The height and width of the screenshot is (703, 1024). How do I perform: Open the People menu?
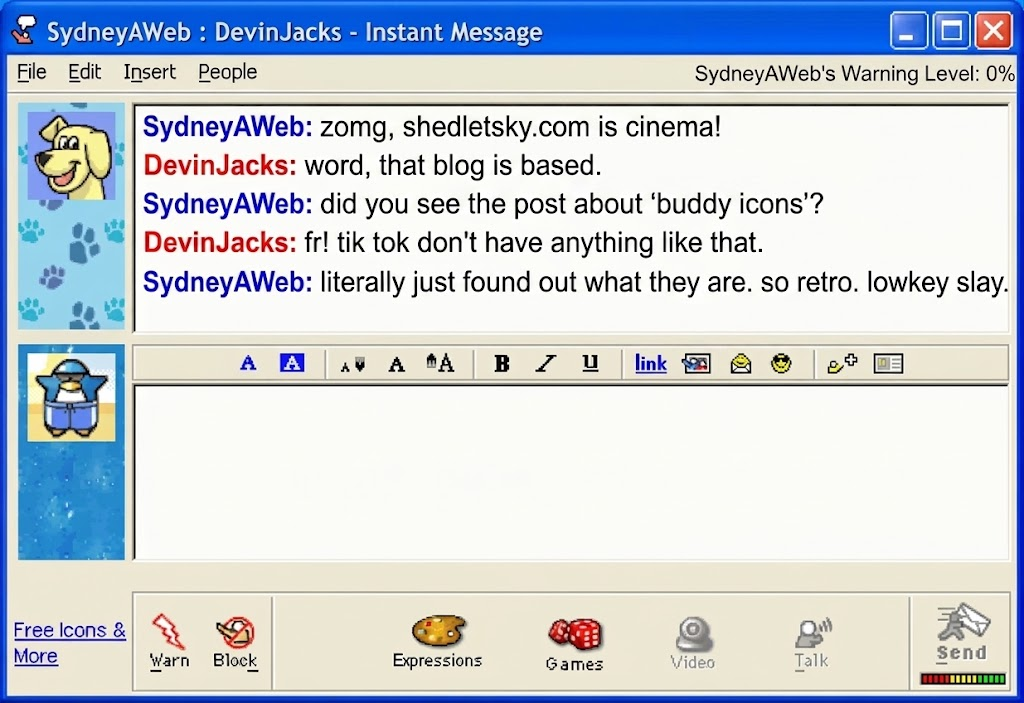(227, 72)
